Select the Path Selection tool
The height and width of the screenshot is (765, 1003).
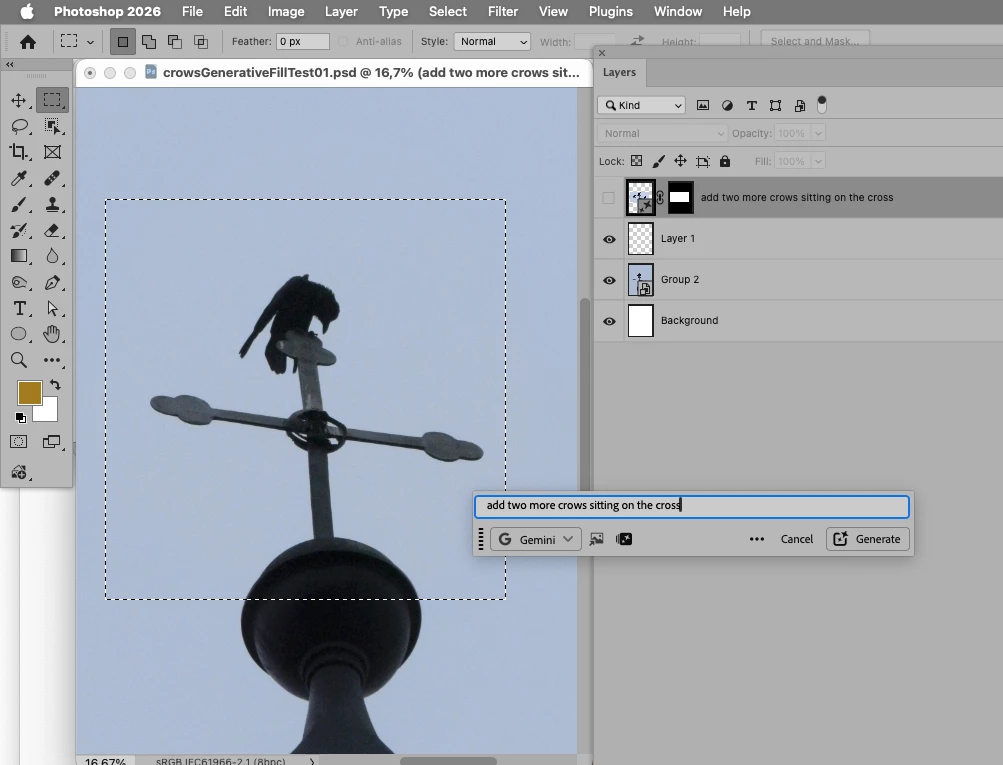52,308
